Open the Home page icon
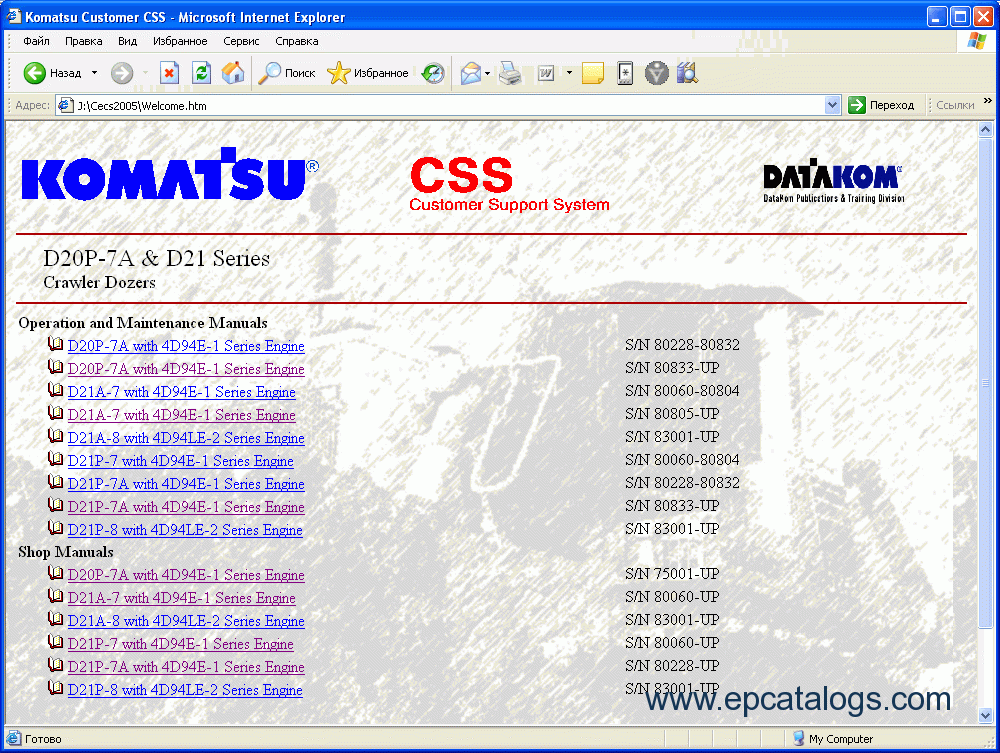 point(233,73)
